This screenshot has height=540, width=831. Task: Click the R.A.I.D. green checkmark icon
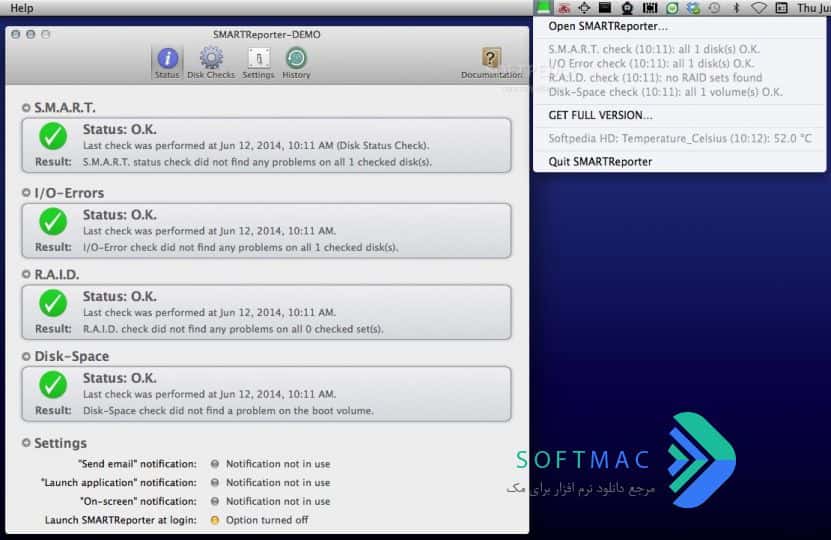coord(53,303)
